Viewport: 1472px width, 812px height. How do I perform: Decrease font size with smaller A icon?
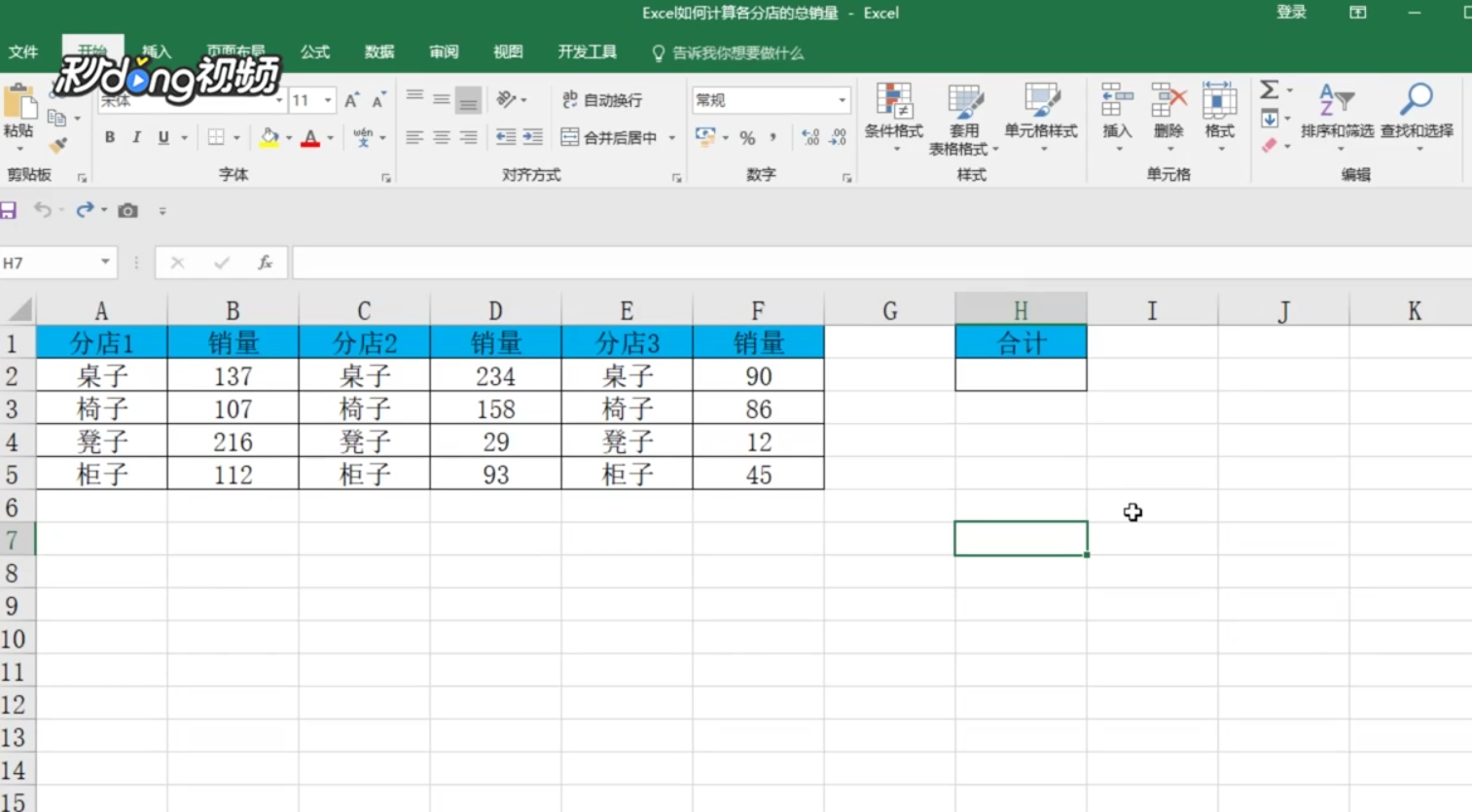pos(378,100)
